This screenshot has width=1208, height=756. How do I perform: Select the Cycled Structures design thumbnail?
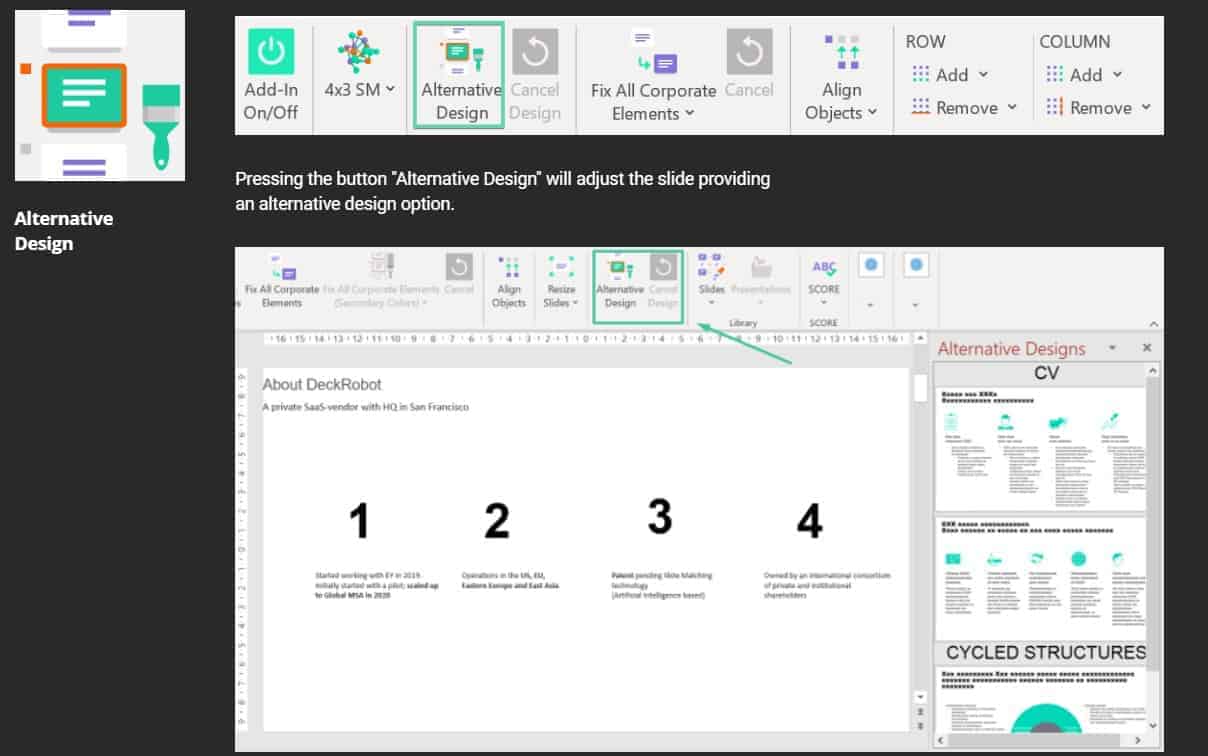tap(1040, 700)
